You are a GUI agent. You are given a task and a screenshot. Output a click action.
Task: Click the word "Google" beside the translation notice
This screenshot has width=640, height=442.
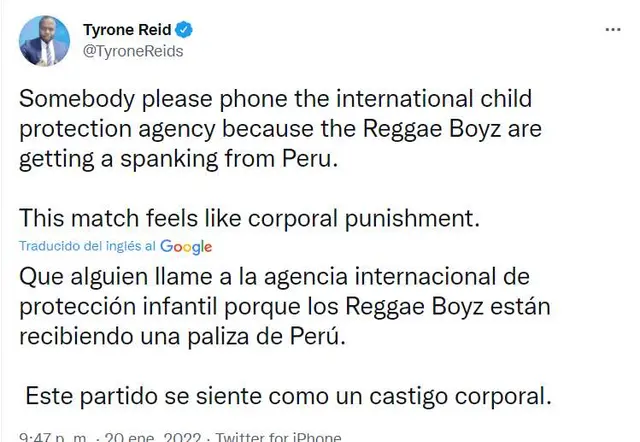coord(186,246)
